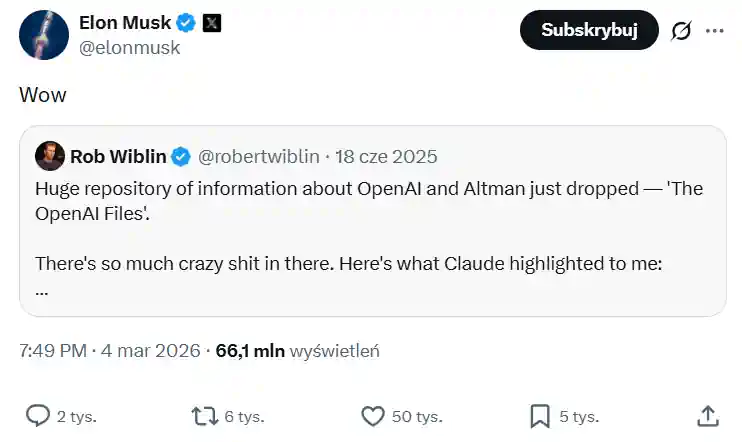Click the 7:49 PM timestamp link

[55, 351]
